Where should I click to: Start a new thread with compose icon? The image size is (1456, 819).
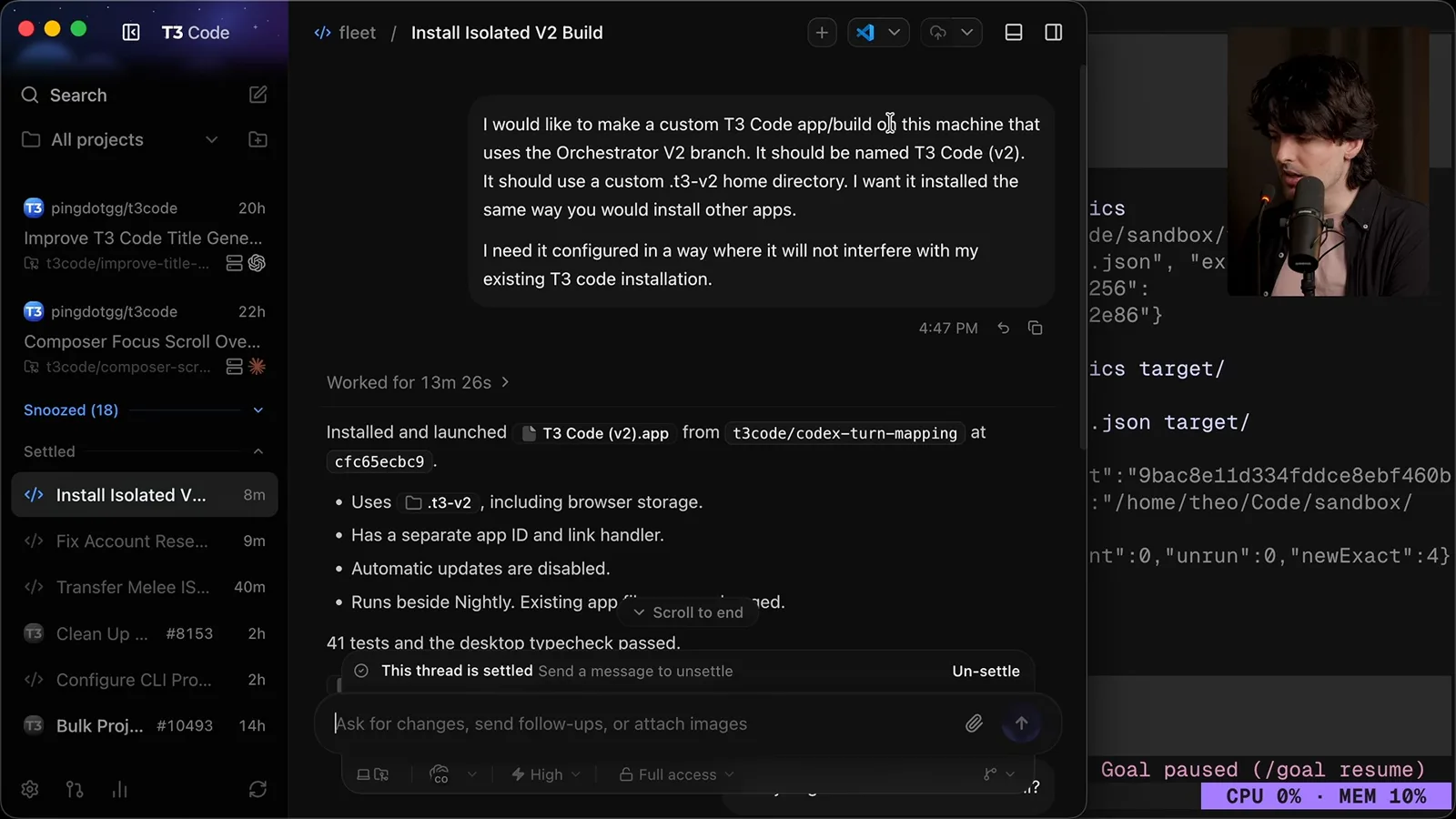[x=258, y=95]
